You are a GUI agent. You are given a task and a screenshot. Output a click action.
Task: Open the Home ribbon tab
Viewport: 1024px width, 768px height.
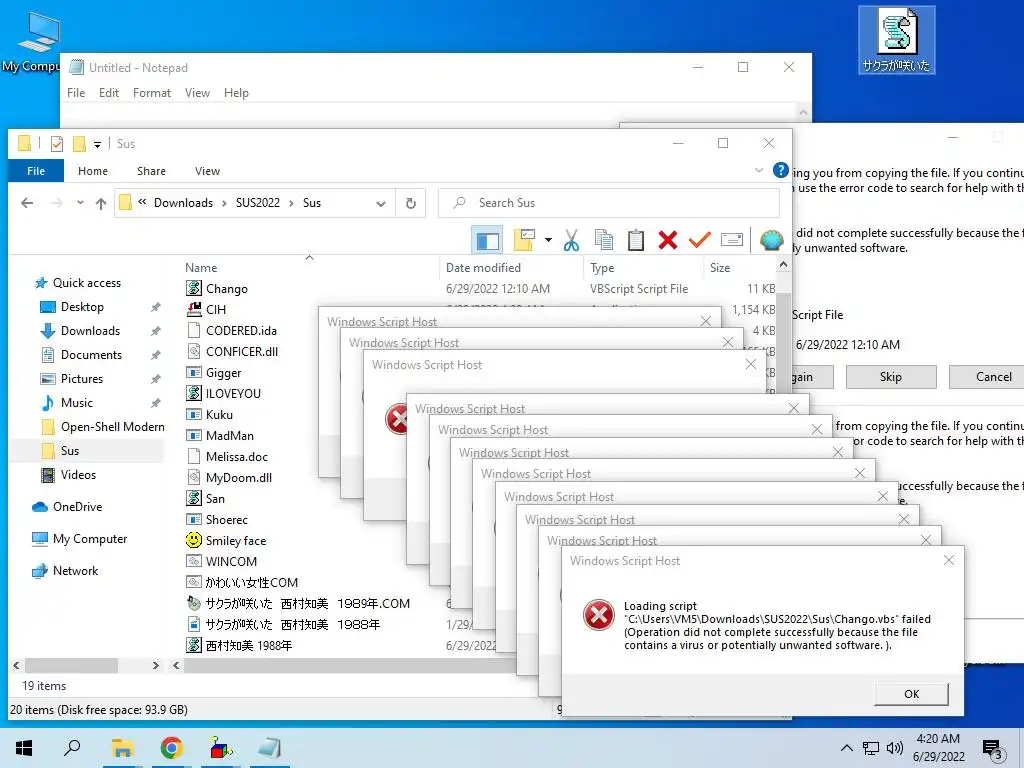pos(93,171)
